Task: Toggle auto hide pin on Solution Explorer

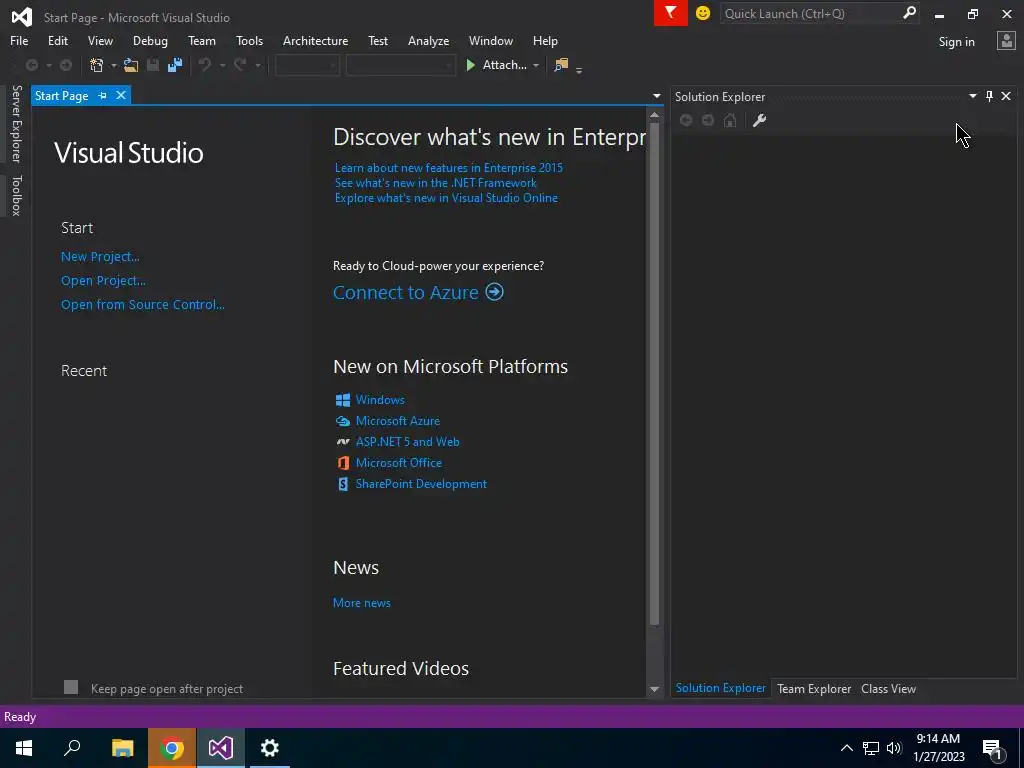Action: click(989, 96)
